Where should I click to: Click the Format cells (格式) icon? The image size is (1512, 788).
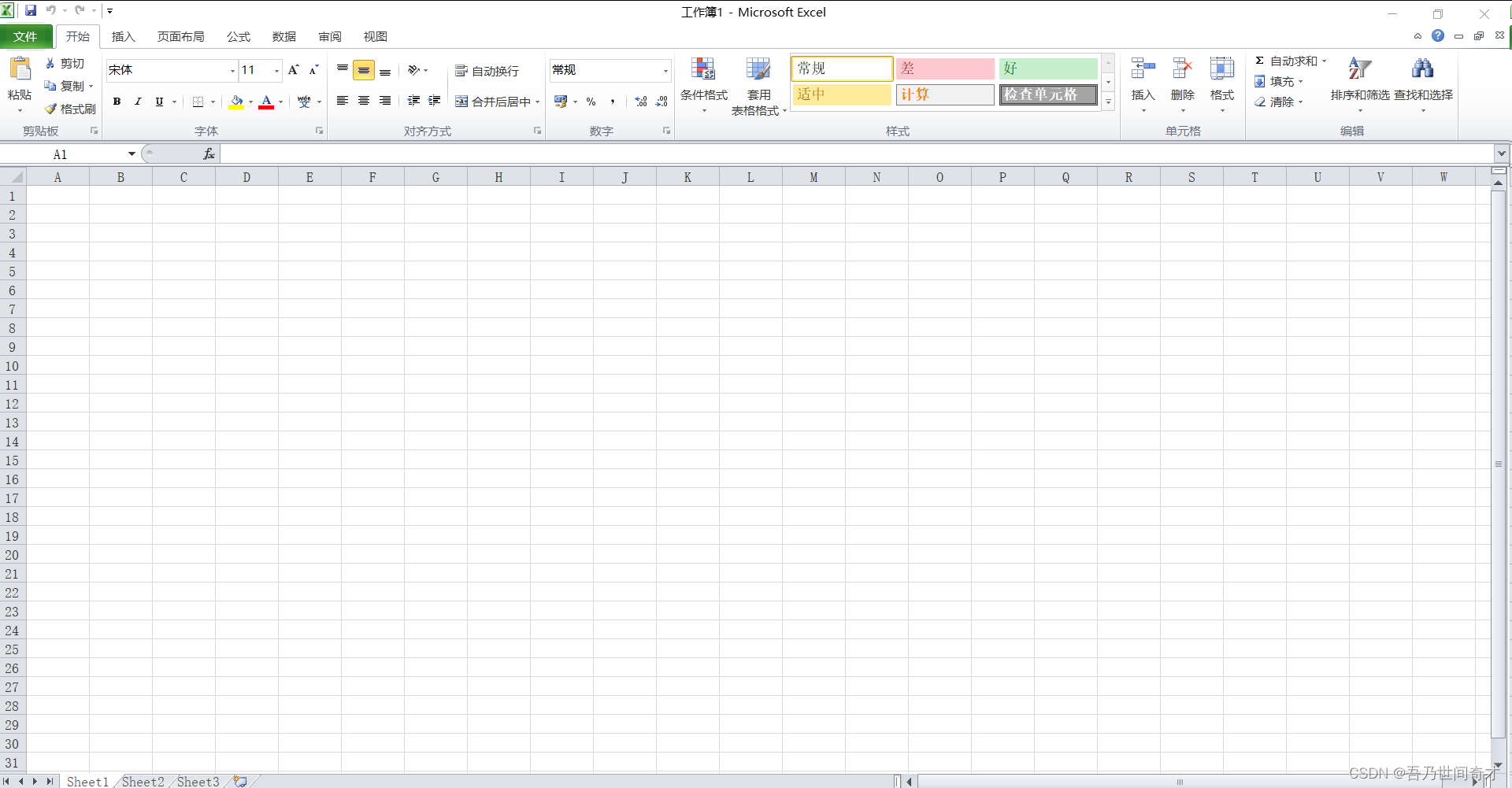[x=1222, y=69]
